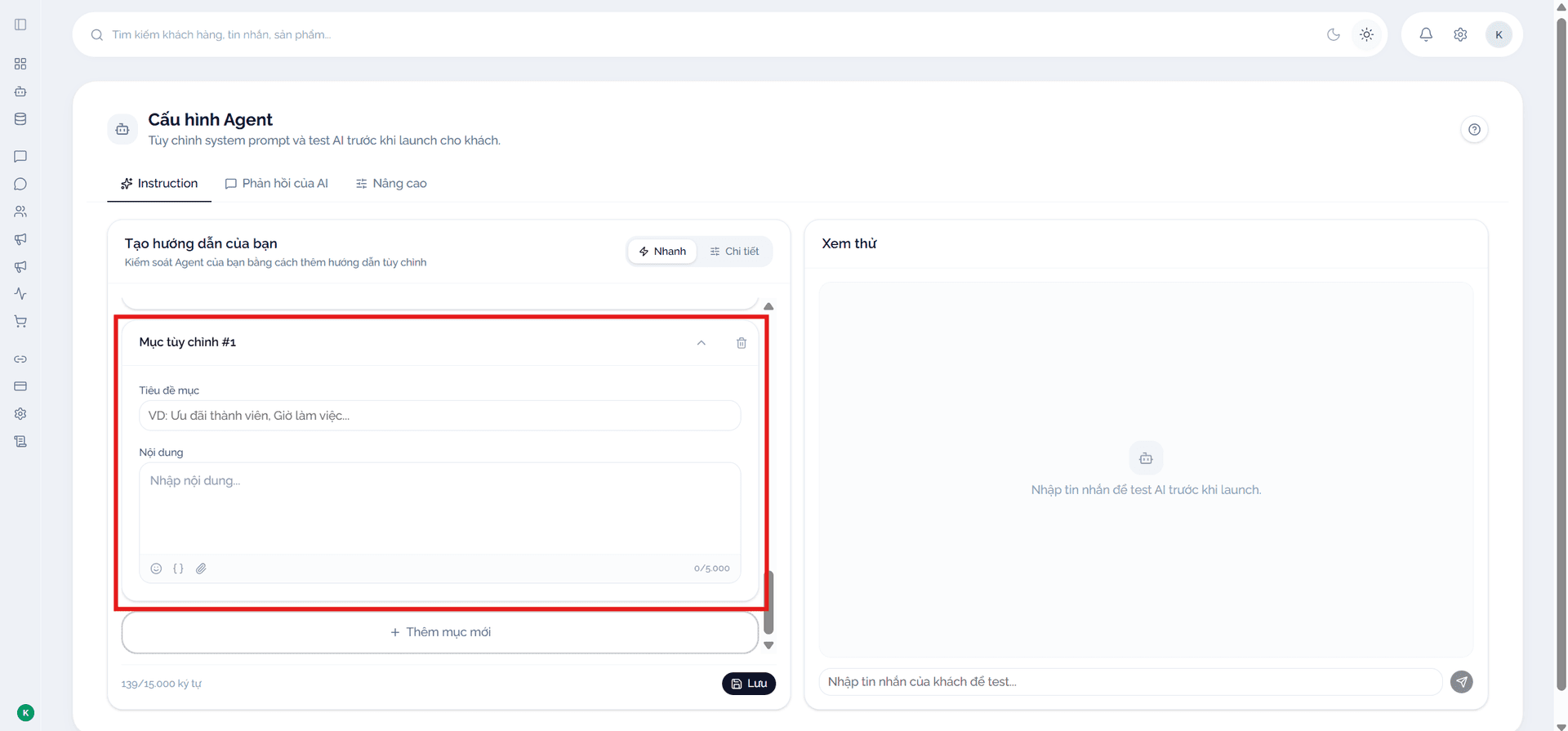
Task: Click the instruction list scrollbar up arrow
Action: pos(768,306)
